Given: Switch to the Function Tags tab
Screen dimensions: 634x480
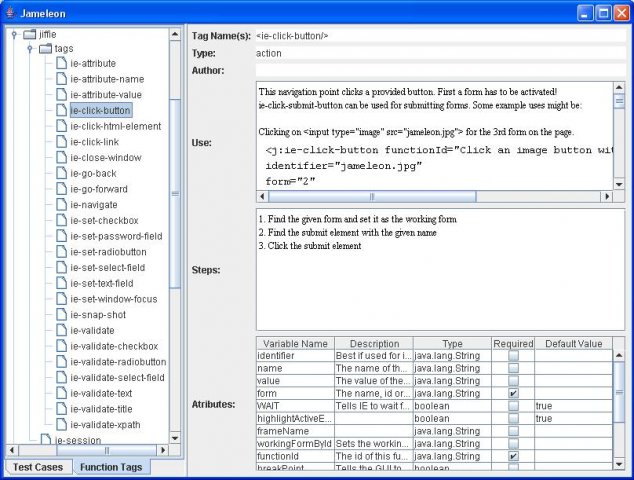Looking at the screenshot, I should point(110,467).
